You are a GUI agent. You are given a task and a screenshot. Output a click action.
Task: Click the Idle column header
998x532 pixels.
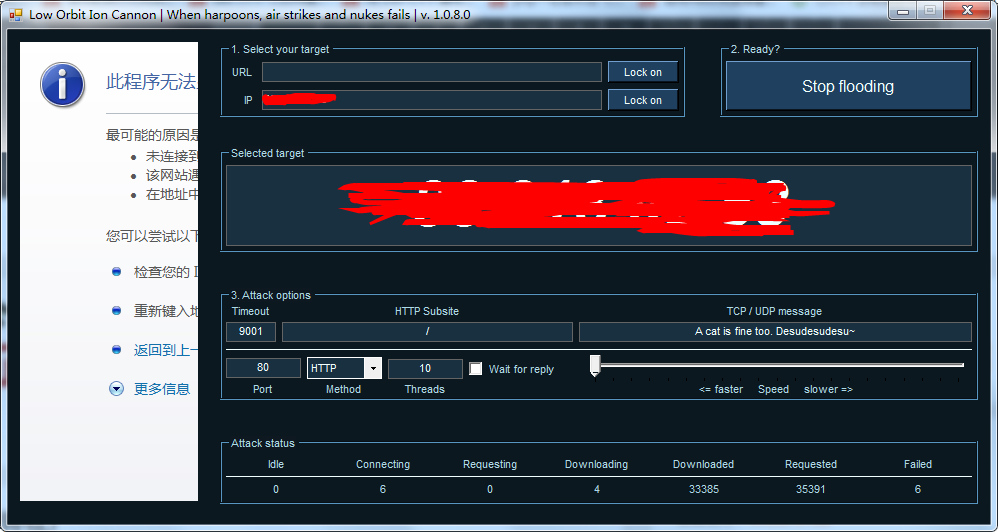click(x=276, y=465)
